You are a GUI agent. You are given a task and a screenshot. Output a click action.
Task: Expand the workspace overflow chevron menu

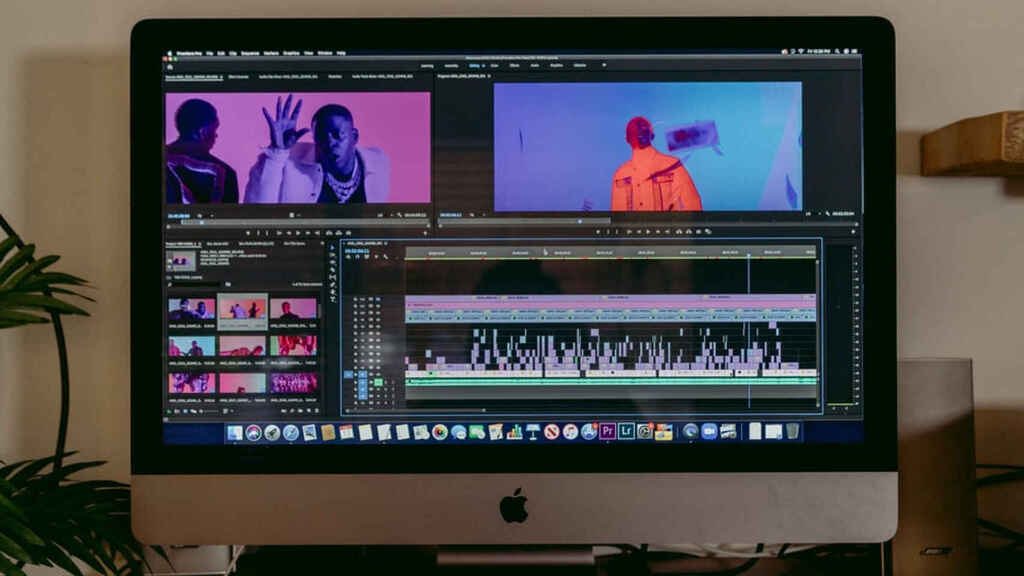[x=604, y=65]
